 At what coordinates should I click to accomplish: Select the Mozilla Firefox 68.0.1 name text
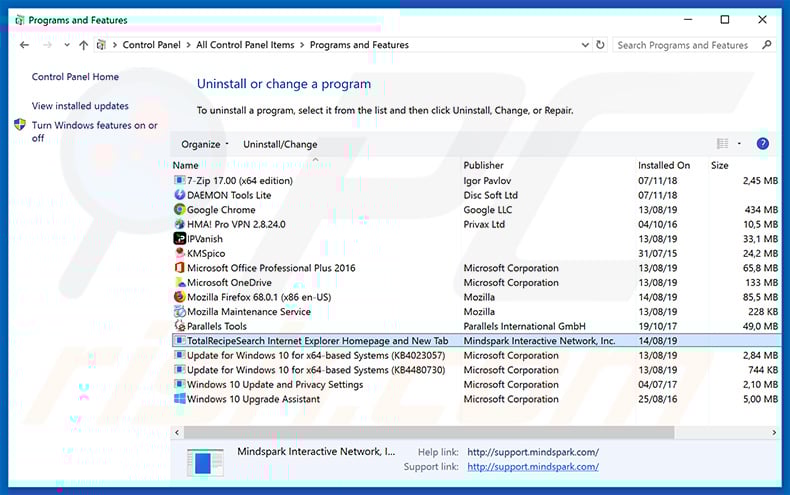(x=259, y=297)
